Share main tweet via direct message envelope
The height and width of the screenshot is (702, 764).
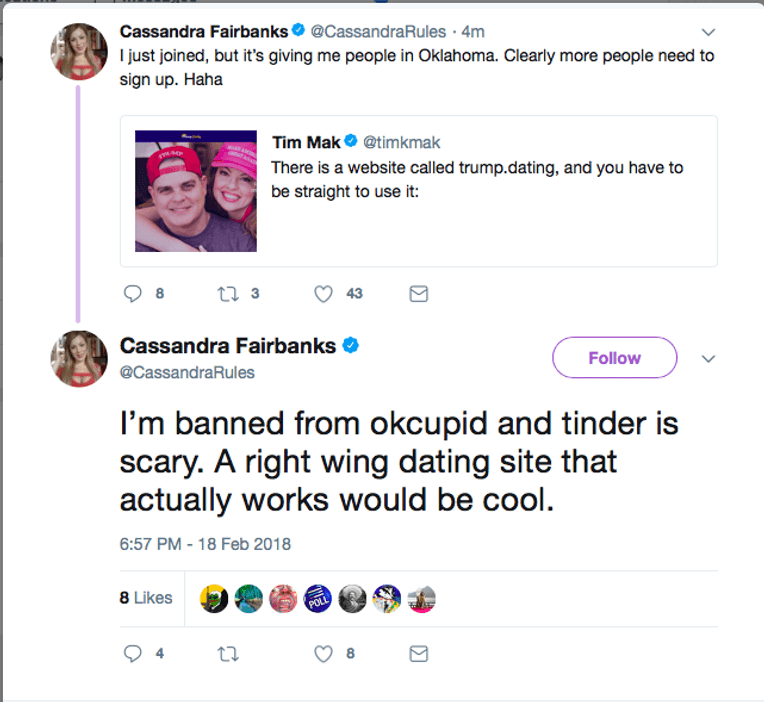point(419,654)
